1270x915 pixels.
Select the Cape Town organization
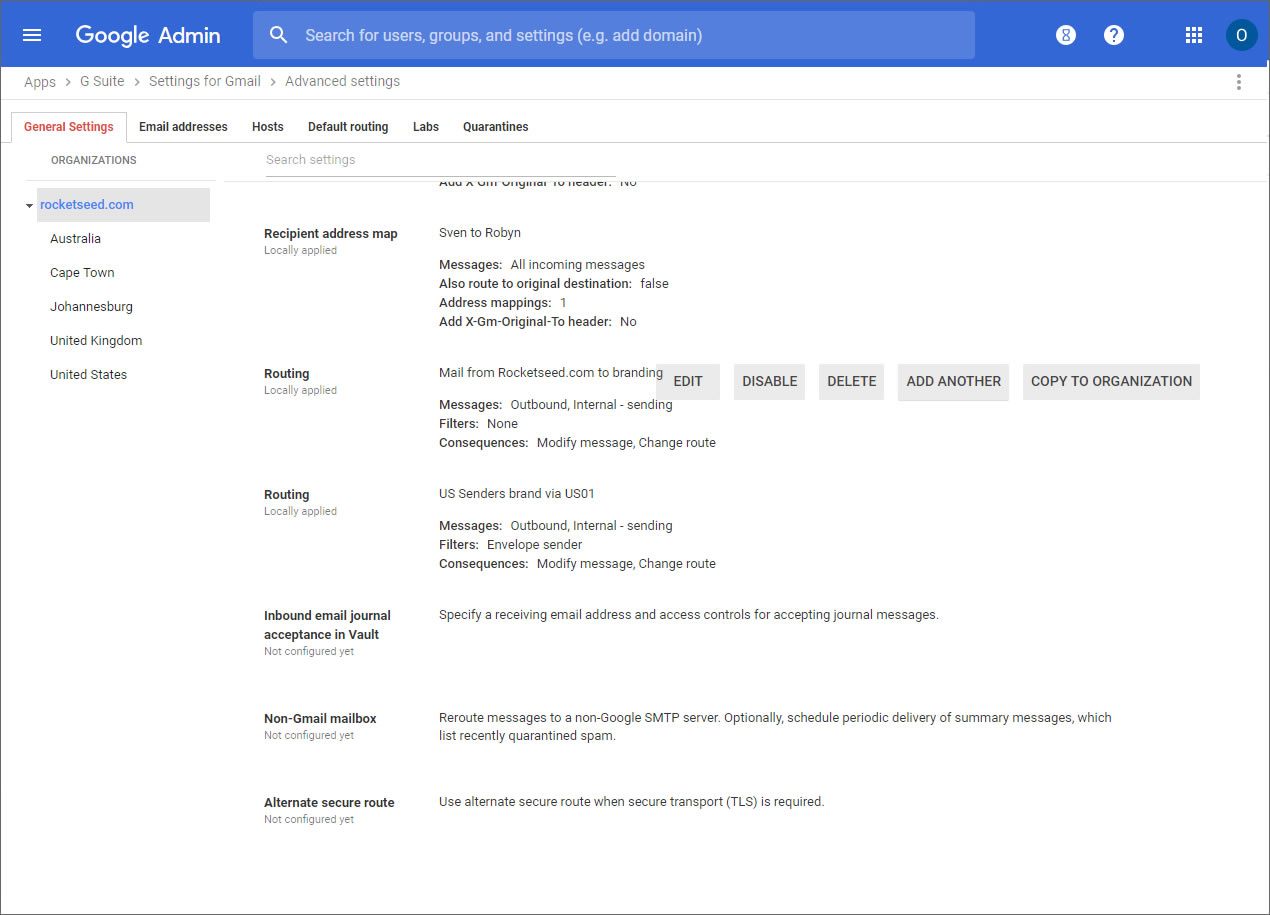(x=82, y=273)
